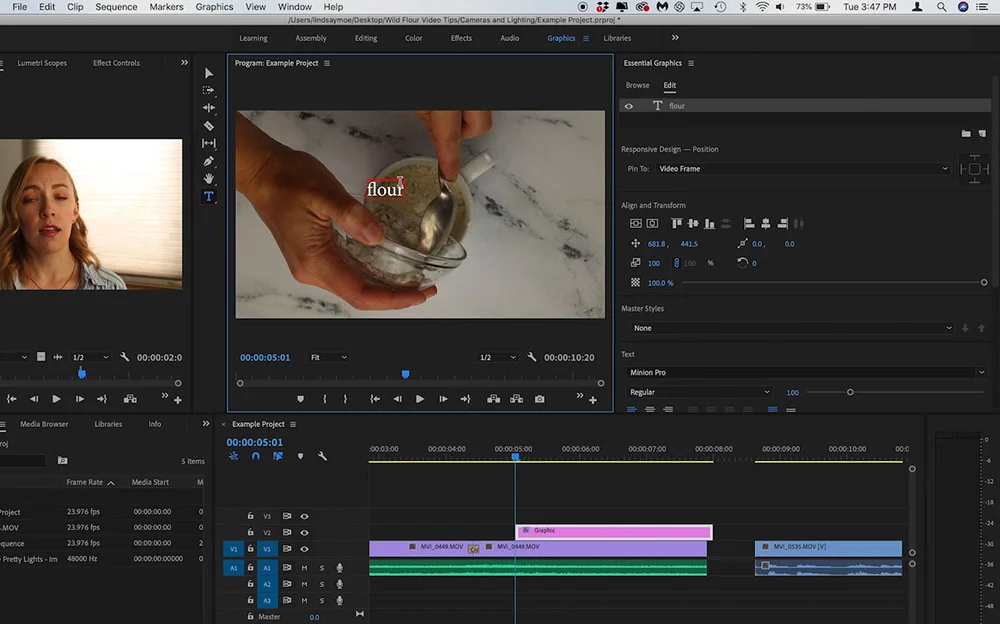This screenshot has width=1000, height=624.
Task: Toggle V2 track output eye
Action: point(304,532)
